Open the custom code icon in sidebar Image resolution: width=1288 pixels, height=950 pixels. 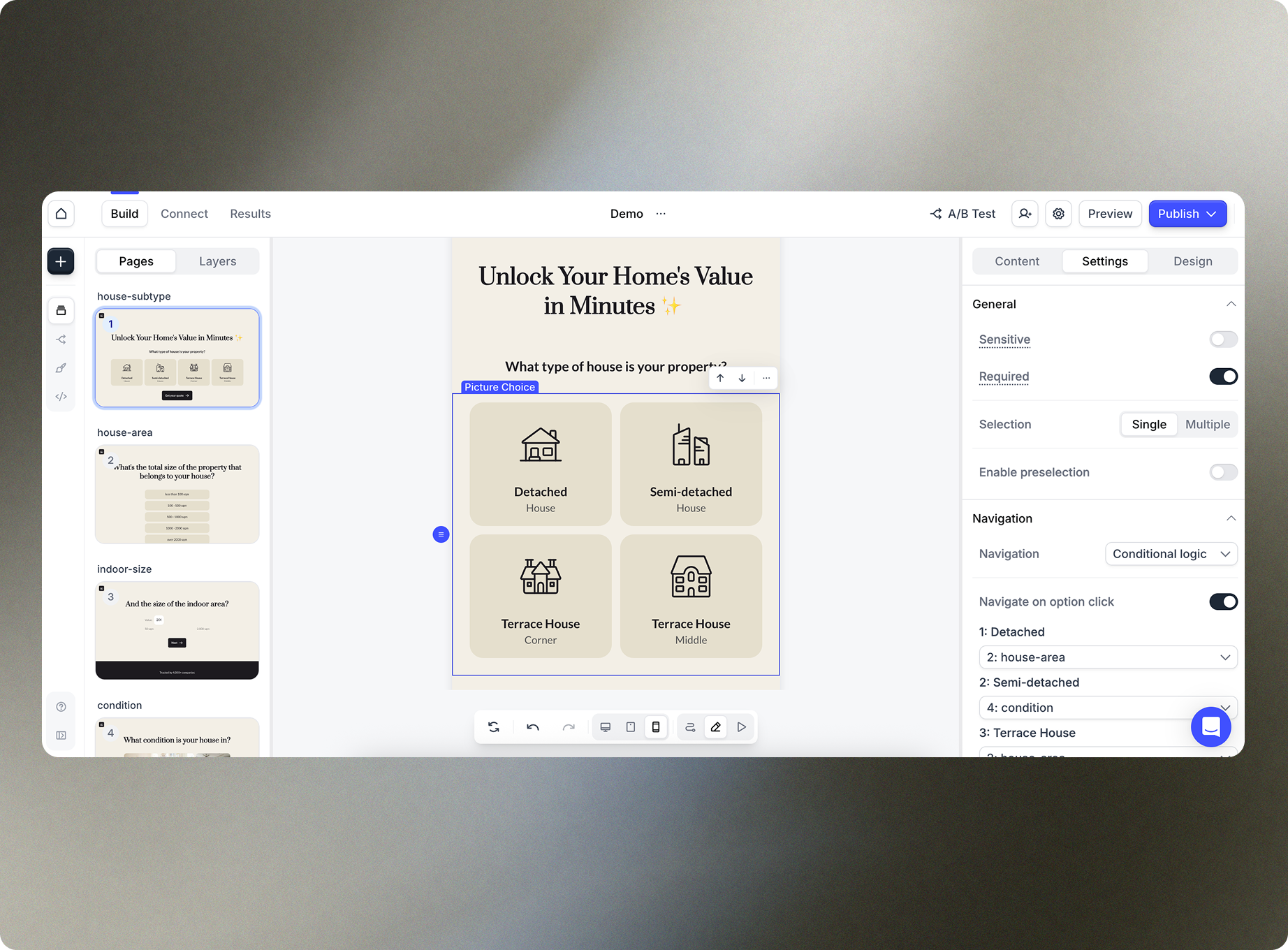(61, 397)
